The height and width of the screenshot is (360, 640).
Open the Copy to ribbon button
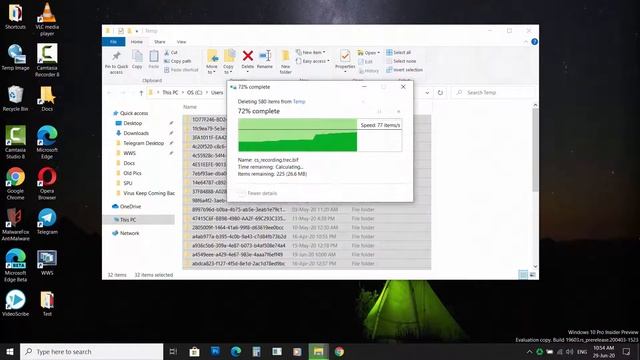point(229,62)
